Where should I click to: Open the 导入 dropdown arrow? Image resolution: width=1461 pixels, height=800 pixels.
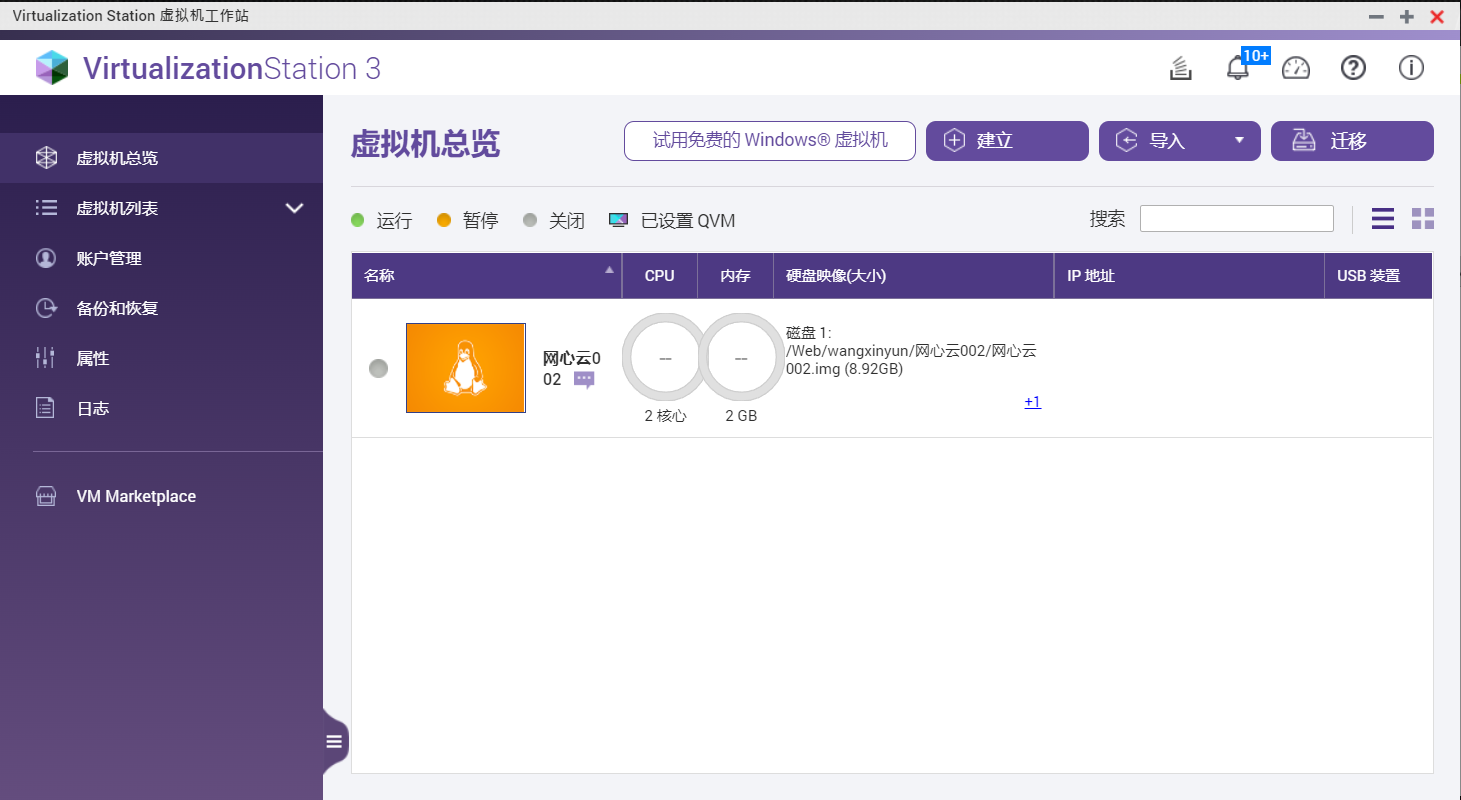pos(1240,141)
